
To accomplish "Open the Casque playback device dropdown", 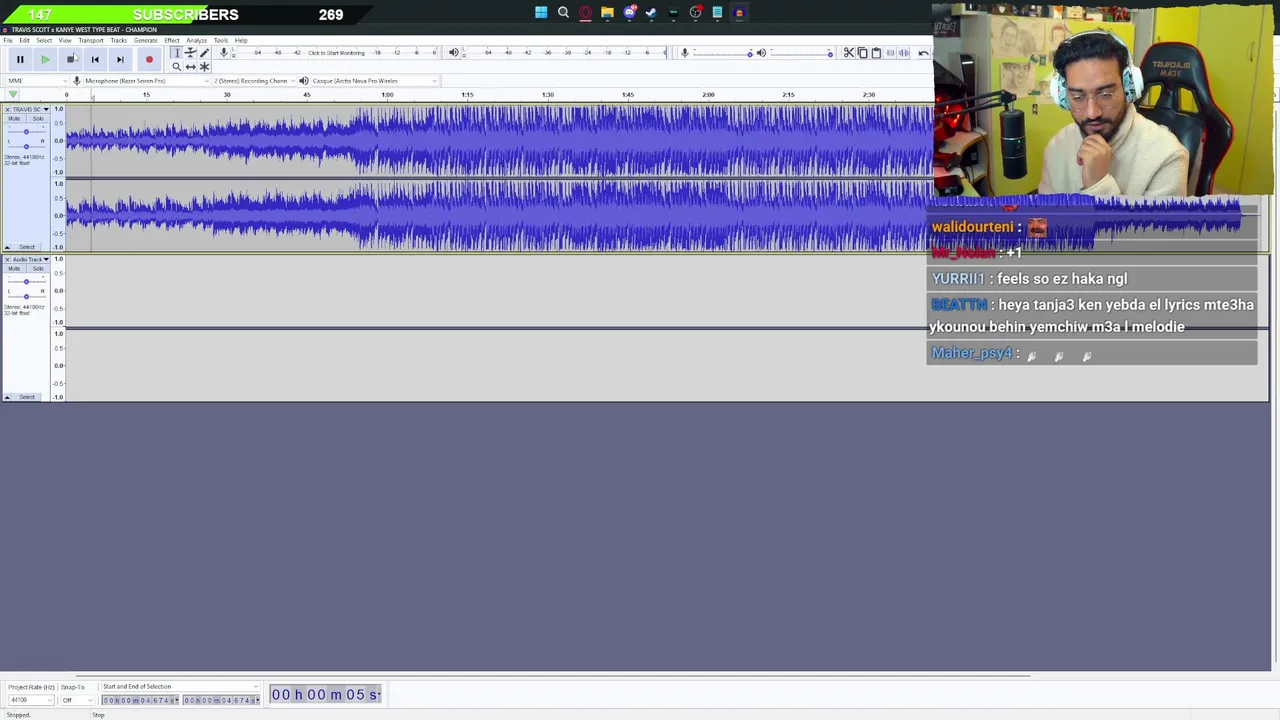I will (x=375, y=81).
